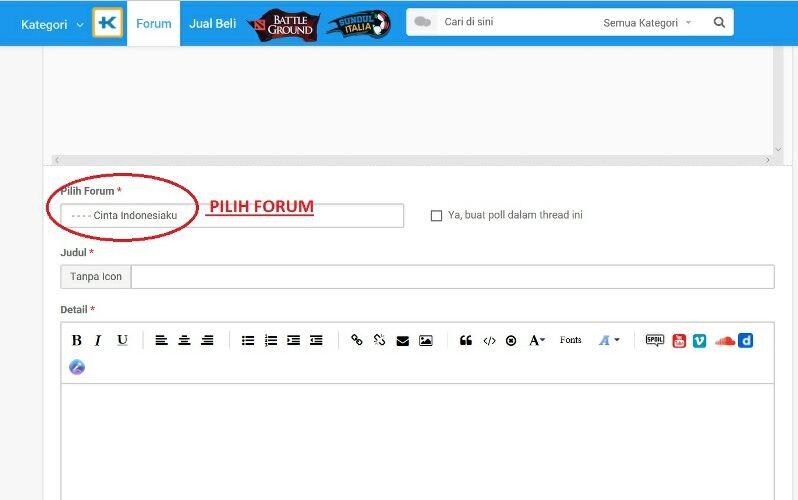This screenshot has width=798, height=500.
Task: Toggle bold formatting in the editor
Action: pos(77,340)
